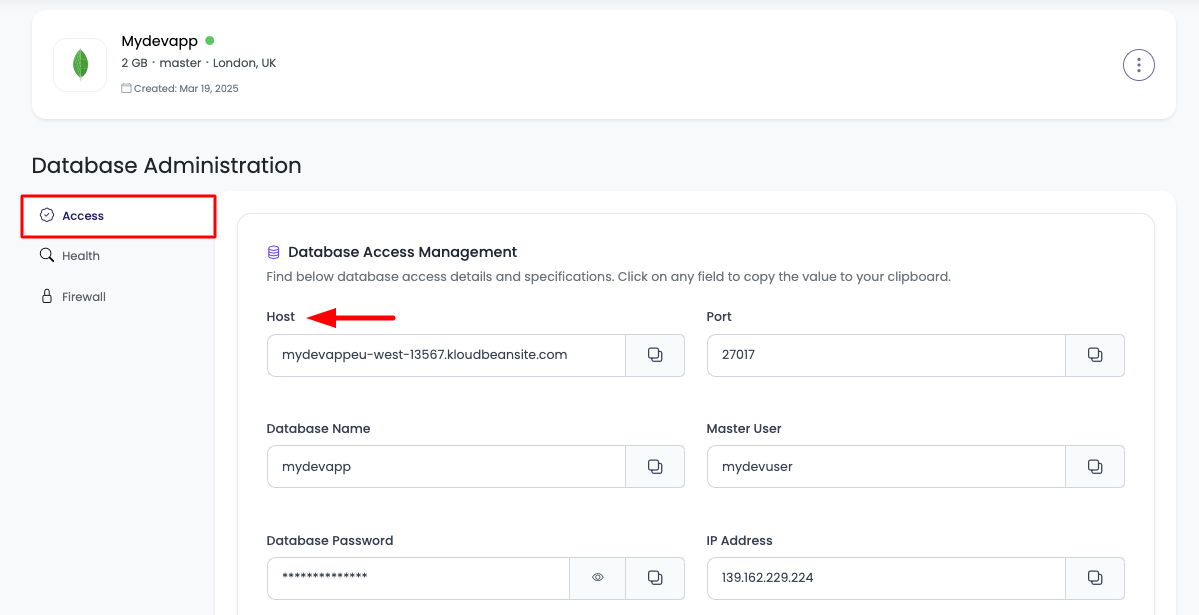Viewport: 1199px width, 615px height.
Task: Copy the Database Password to clipboard
Action: 655,578
